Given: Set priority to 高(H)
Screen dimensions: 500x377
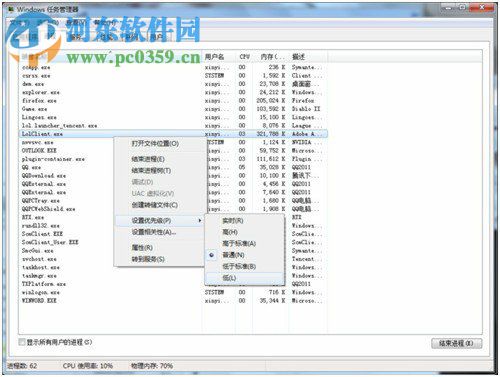Looking at the screenshot, I should [230, 232].
